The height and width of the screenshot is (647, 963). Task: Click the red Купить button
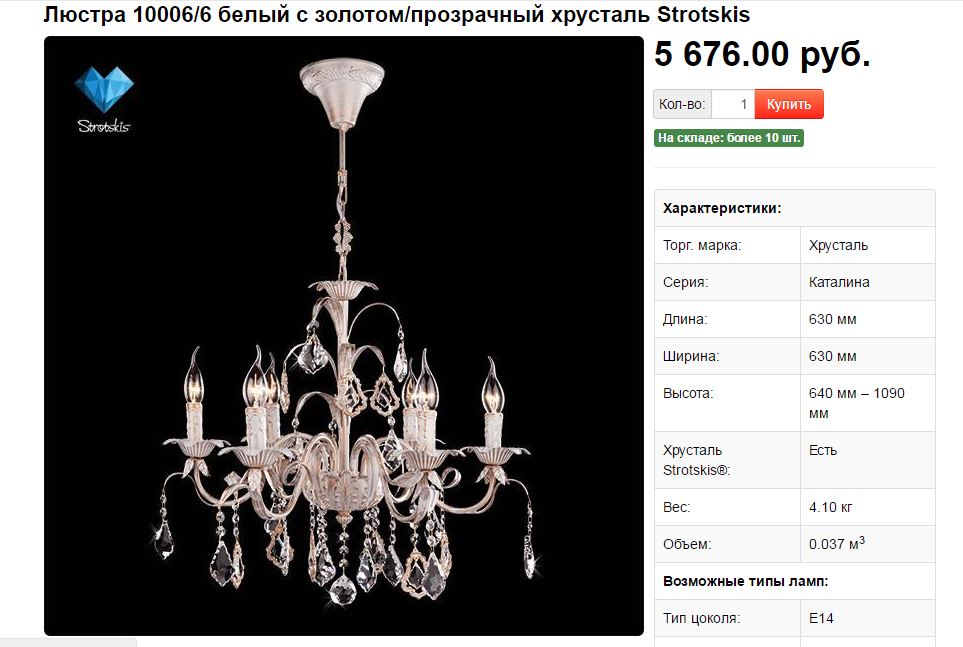pyautogui.click(x=789, y=104)
